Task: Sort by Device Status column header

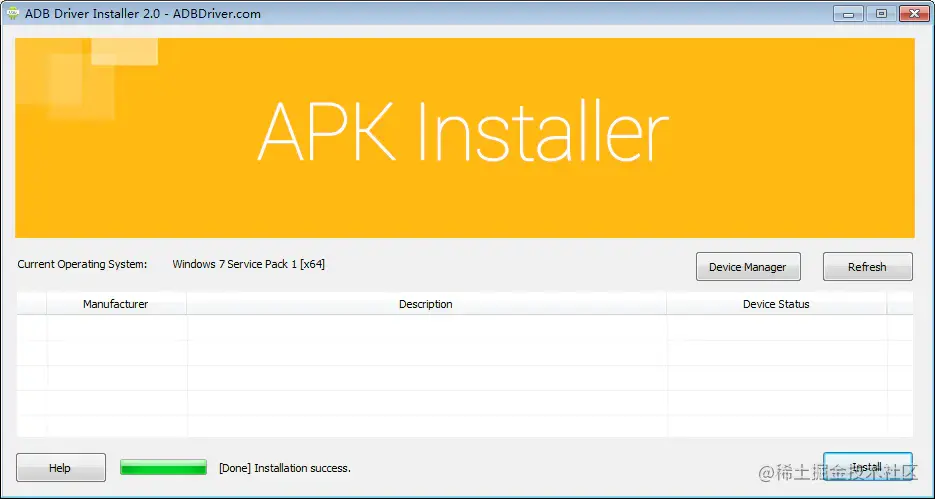Action: click(776, 304)
